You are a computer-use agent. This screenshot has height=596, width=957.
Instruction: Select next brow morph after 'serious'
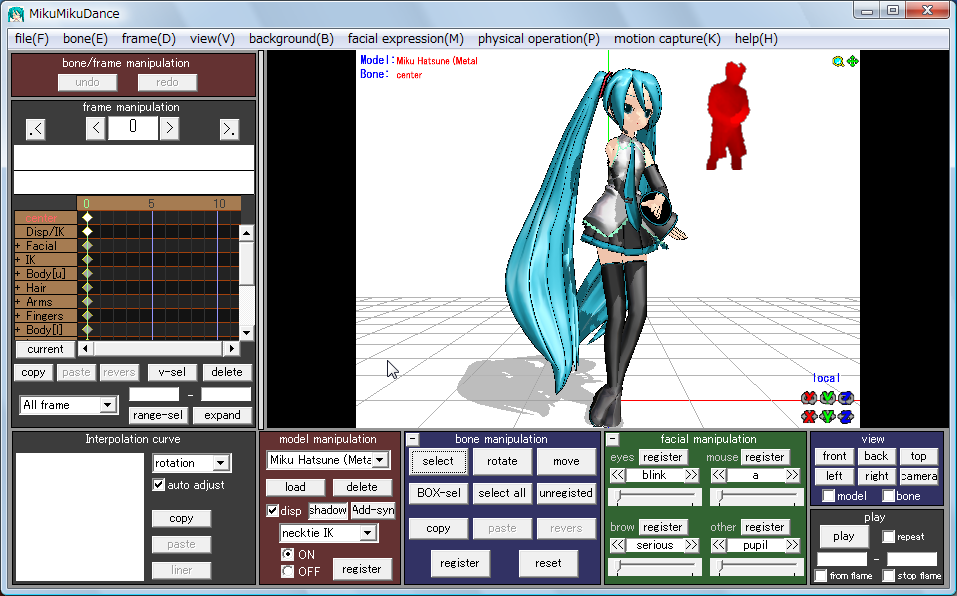pyautogui.click(x=692, y=545)
